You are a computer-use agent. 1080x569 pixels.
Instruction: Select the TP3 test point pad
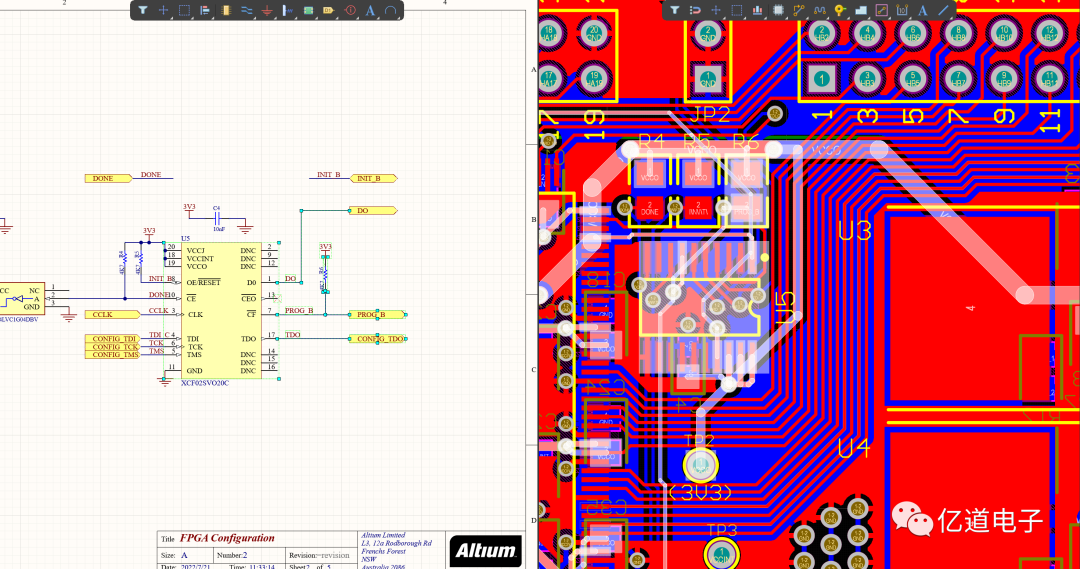point(721,553)
